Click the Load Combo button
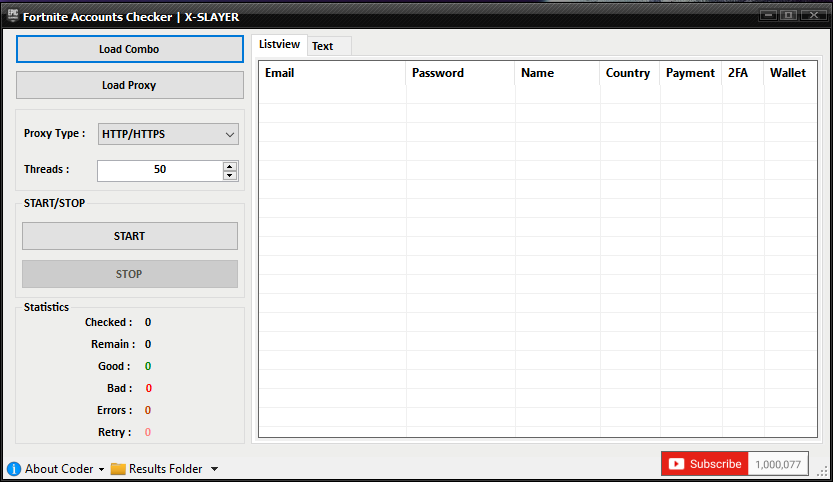The image size is (833, 482). (130, 49)
